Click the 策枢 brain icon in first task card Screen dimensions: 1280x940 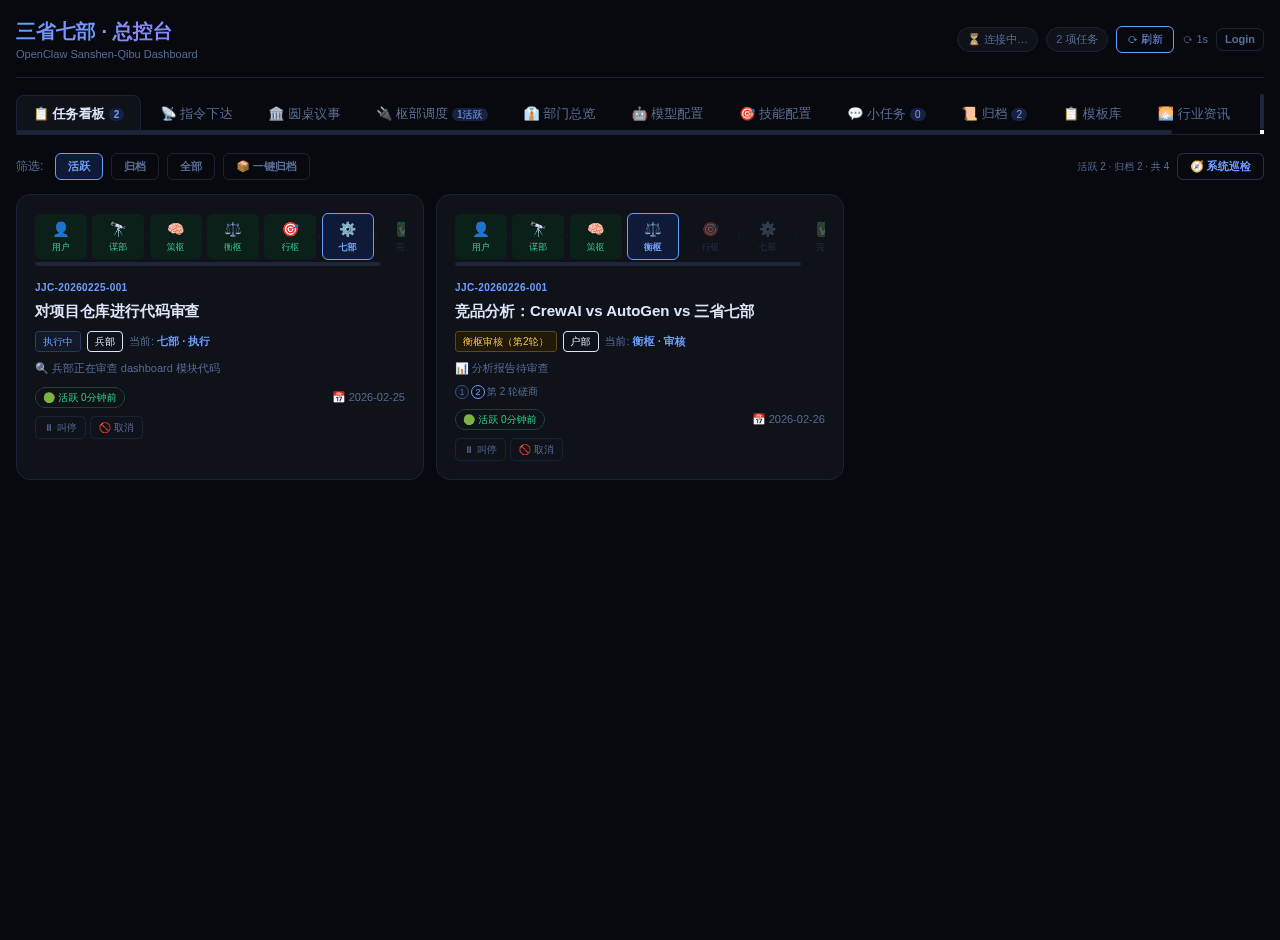point(175,236)
